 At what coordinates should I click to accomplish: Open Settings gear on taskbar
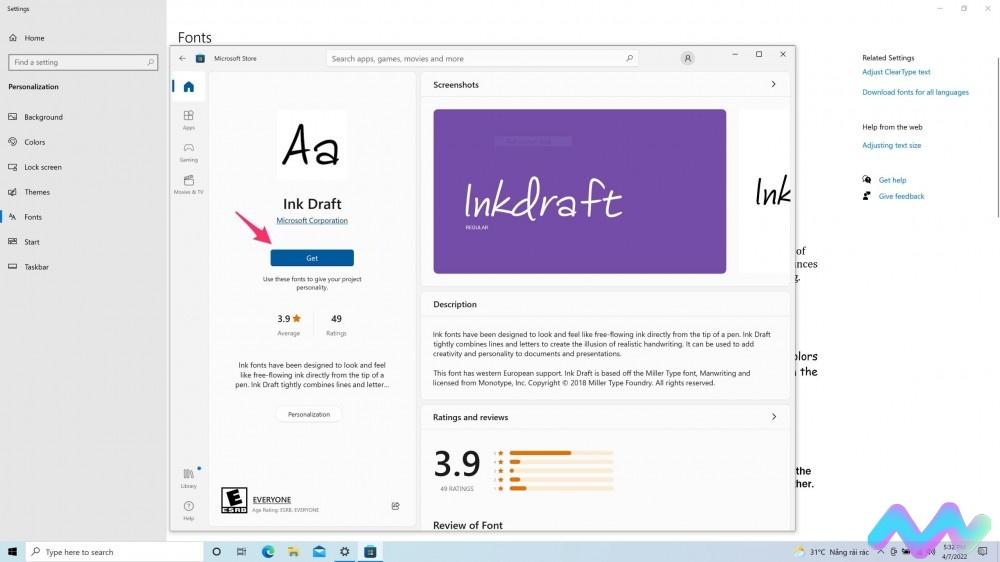[x=344, y=552]
